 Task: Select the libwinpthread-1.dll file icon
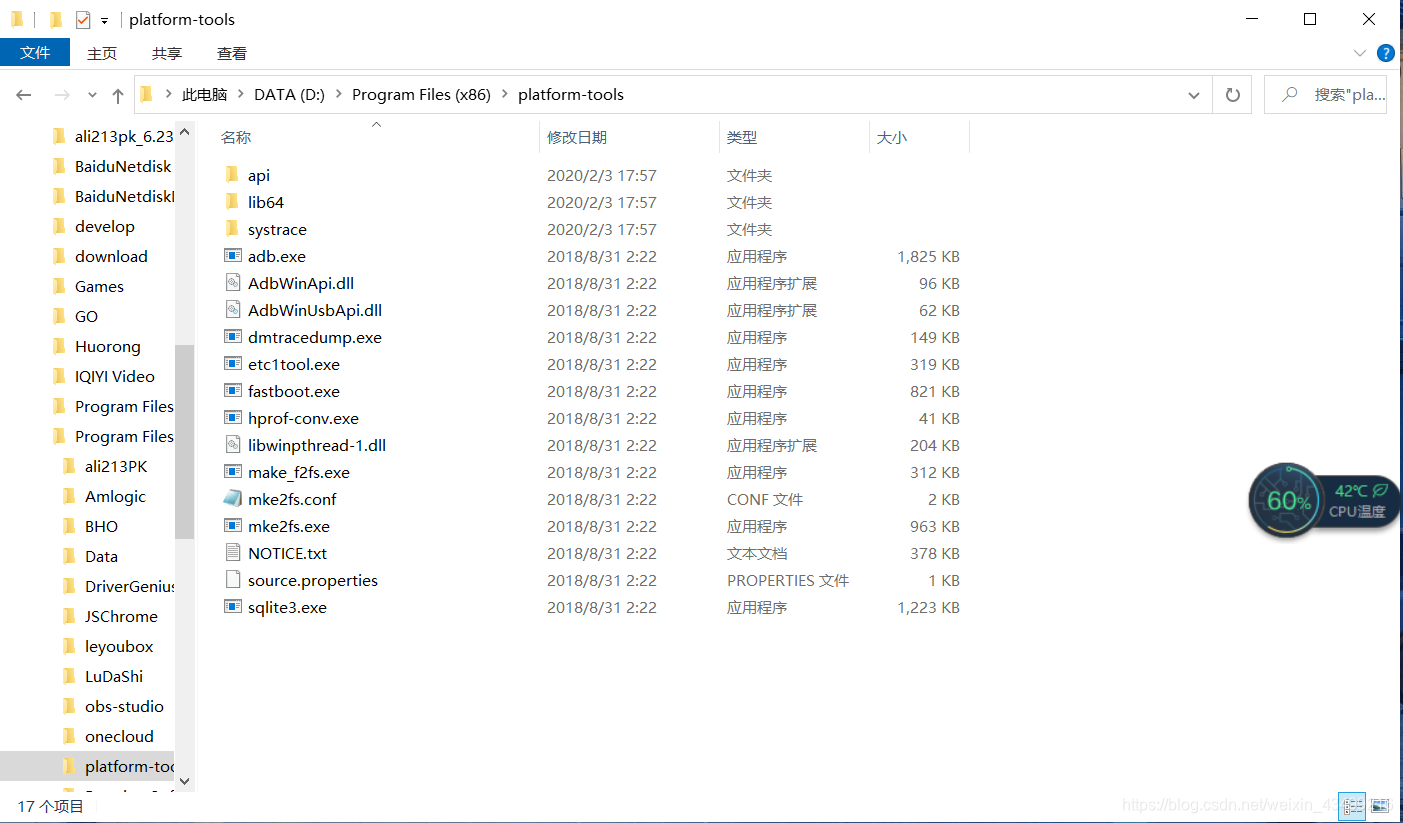coord(232,445)
